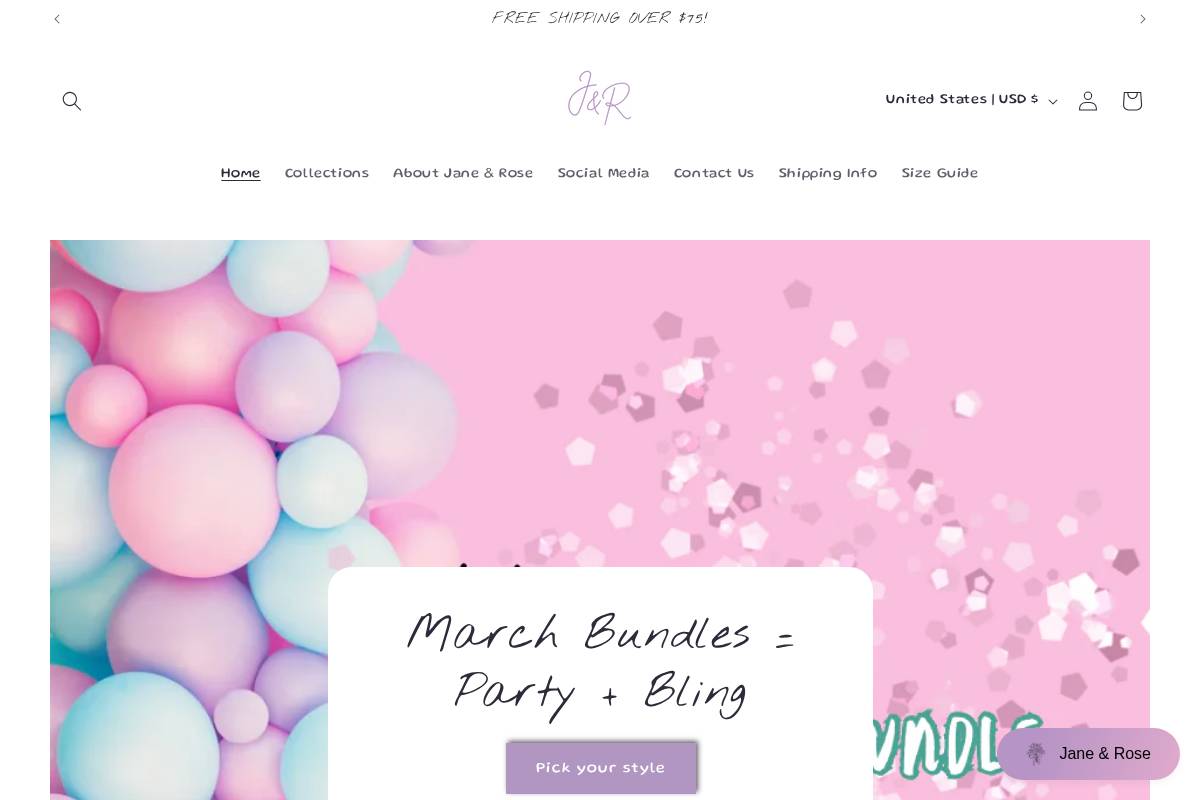View the Shipping Info page
Screen dimensions: 1200x800
coord(828,174)
